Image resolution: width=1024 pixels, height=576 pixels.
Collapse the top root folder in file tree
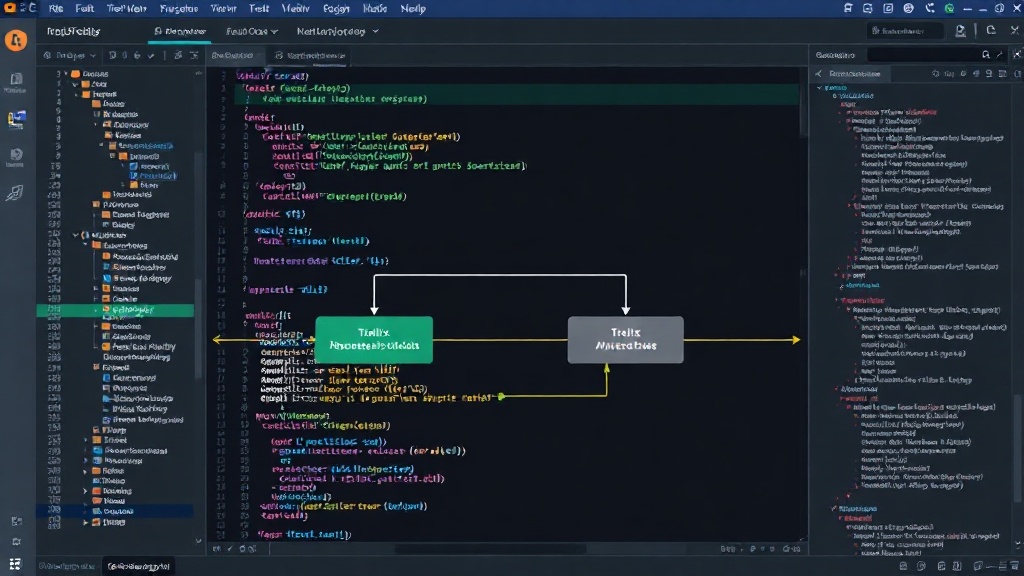tap(66, 74)
